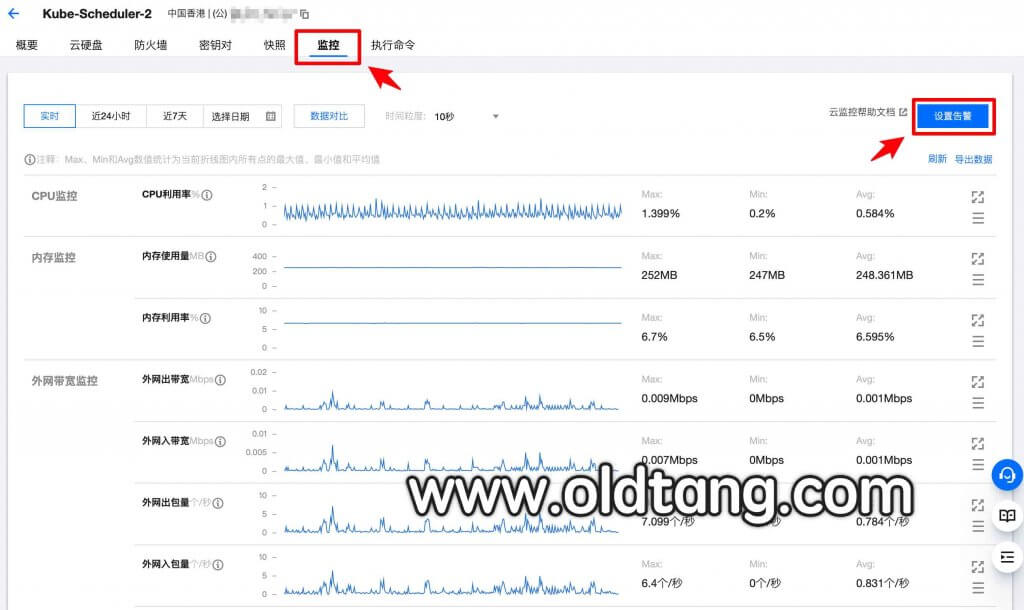
Task: Click the 设置告警 button
Action: click(x=953, y=116)
